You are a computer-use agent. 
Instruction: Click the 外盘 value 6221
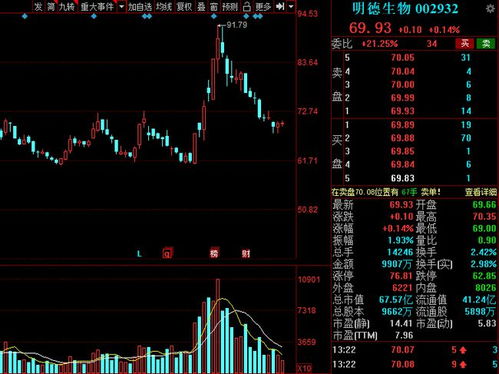click(x=402, y=288)
